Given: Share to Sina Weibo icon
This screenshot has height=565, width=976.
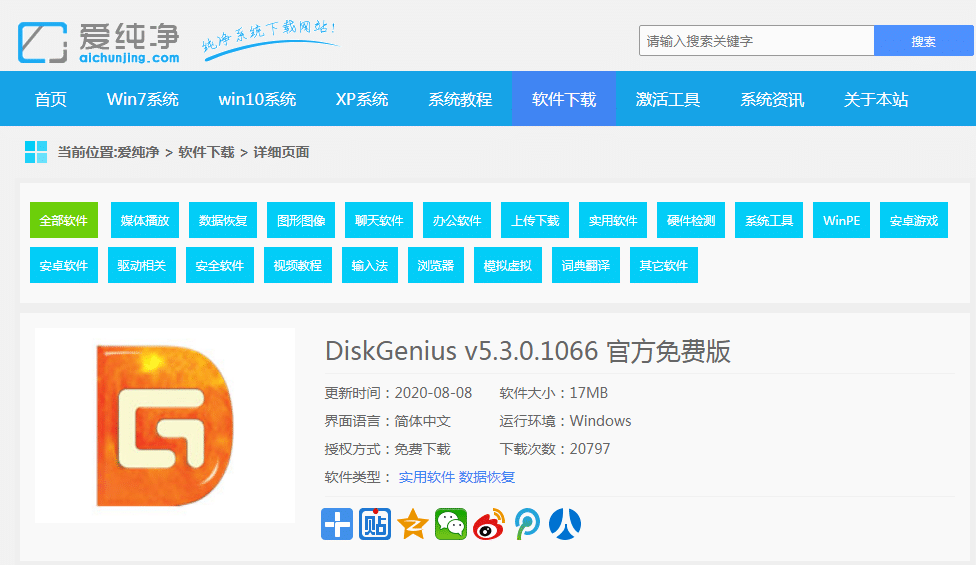Looking at the screenshot, I should click(x=489, y=524).
